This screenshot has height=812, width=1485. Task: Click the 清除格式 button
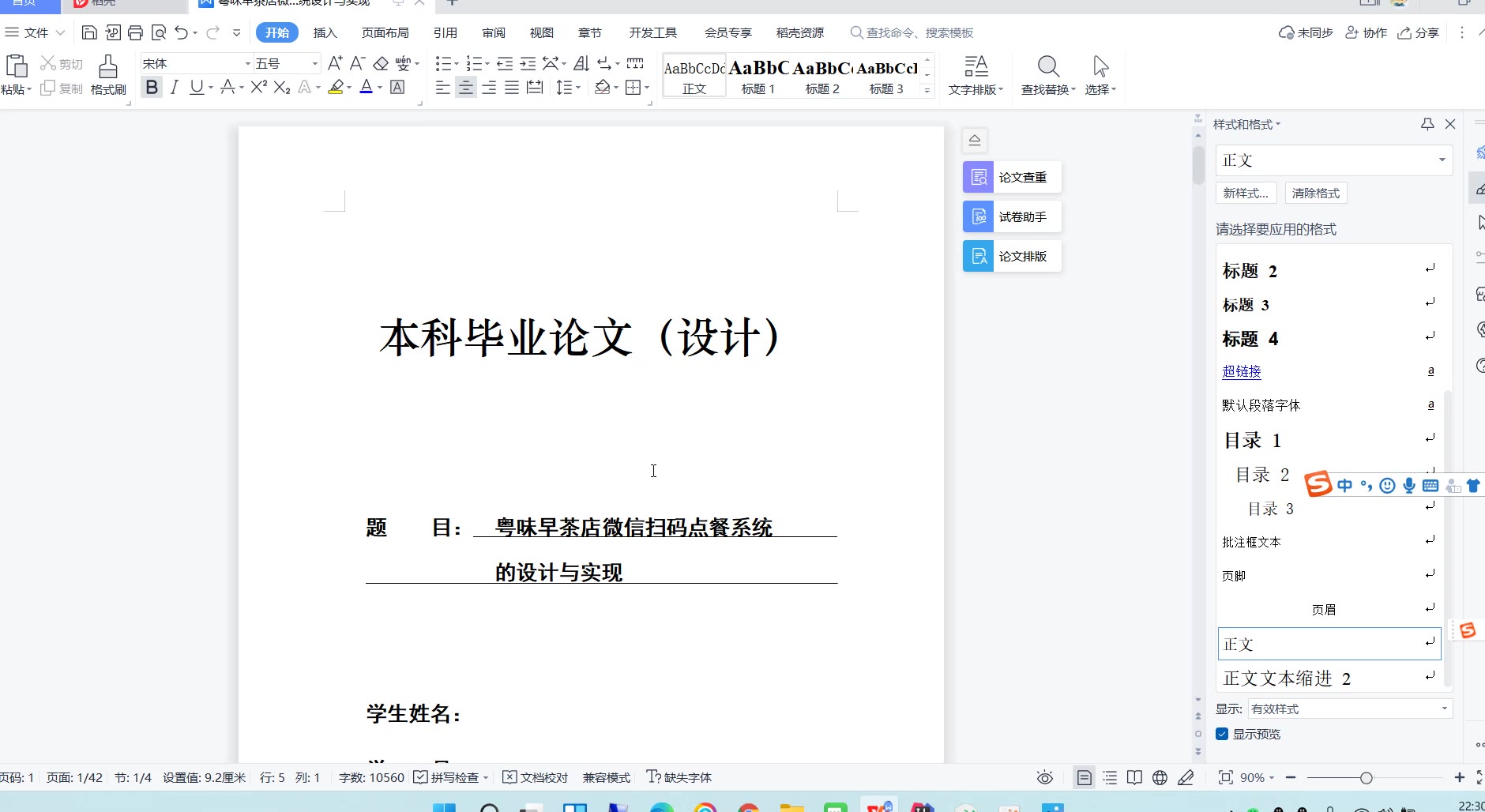click(1315, 194)
